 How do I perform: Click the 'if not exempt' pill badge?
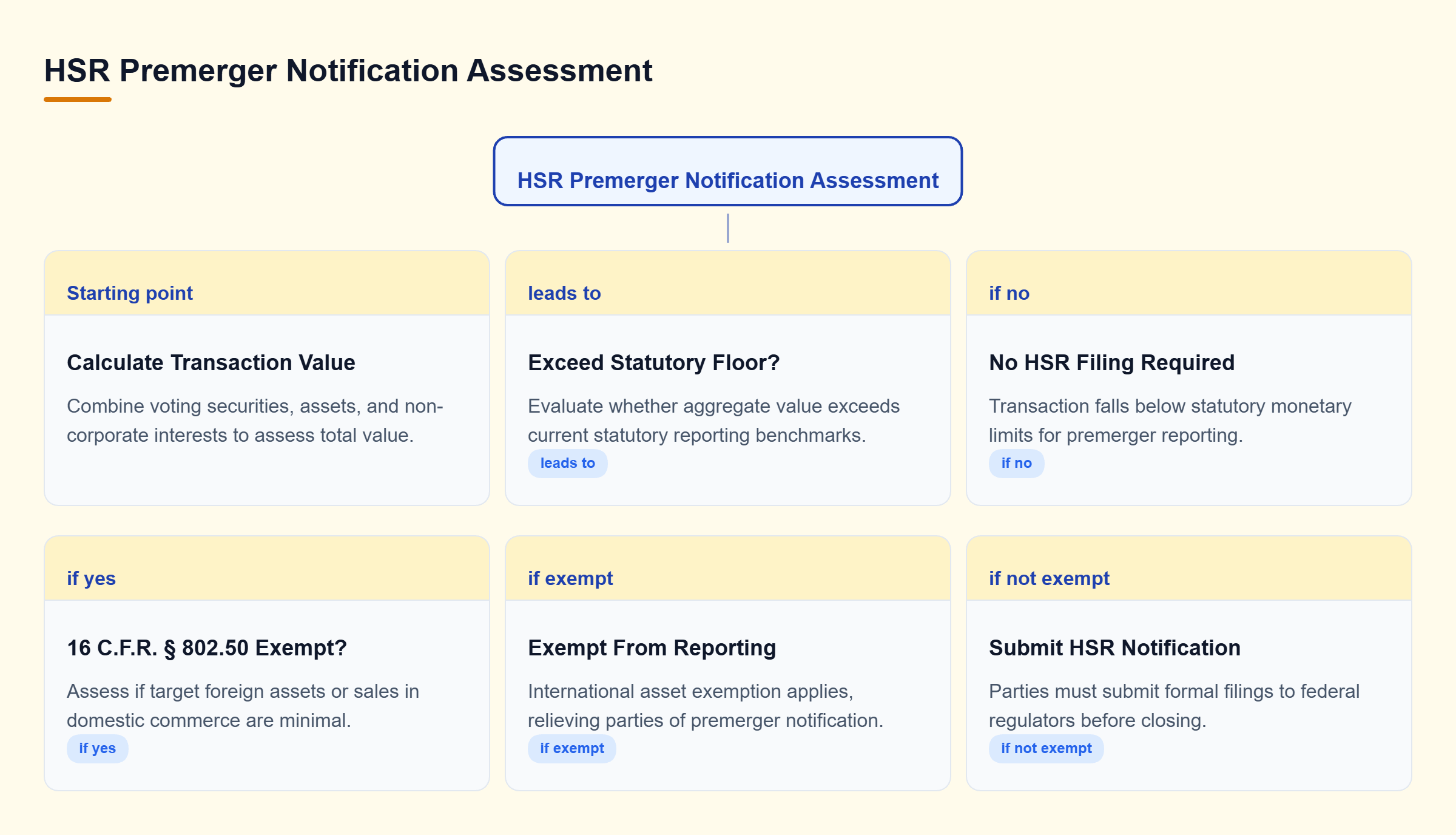pyautogui.click(x=1046, y=748)
